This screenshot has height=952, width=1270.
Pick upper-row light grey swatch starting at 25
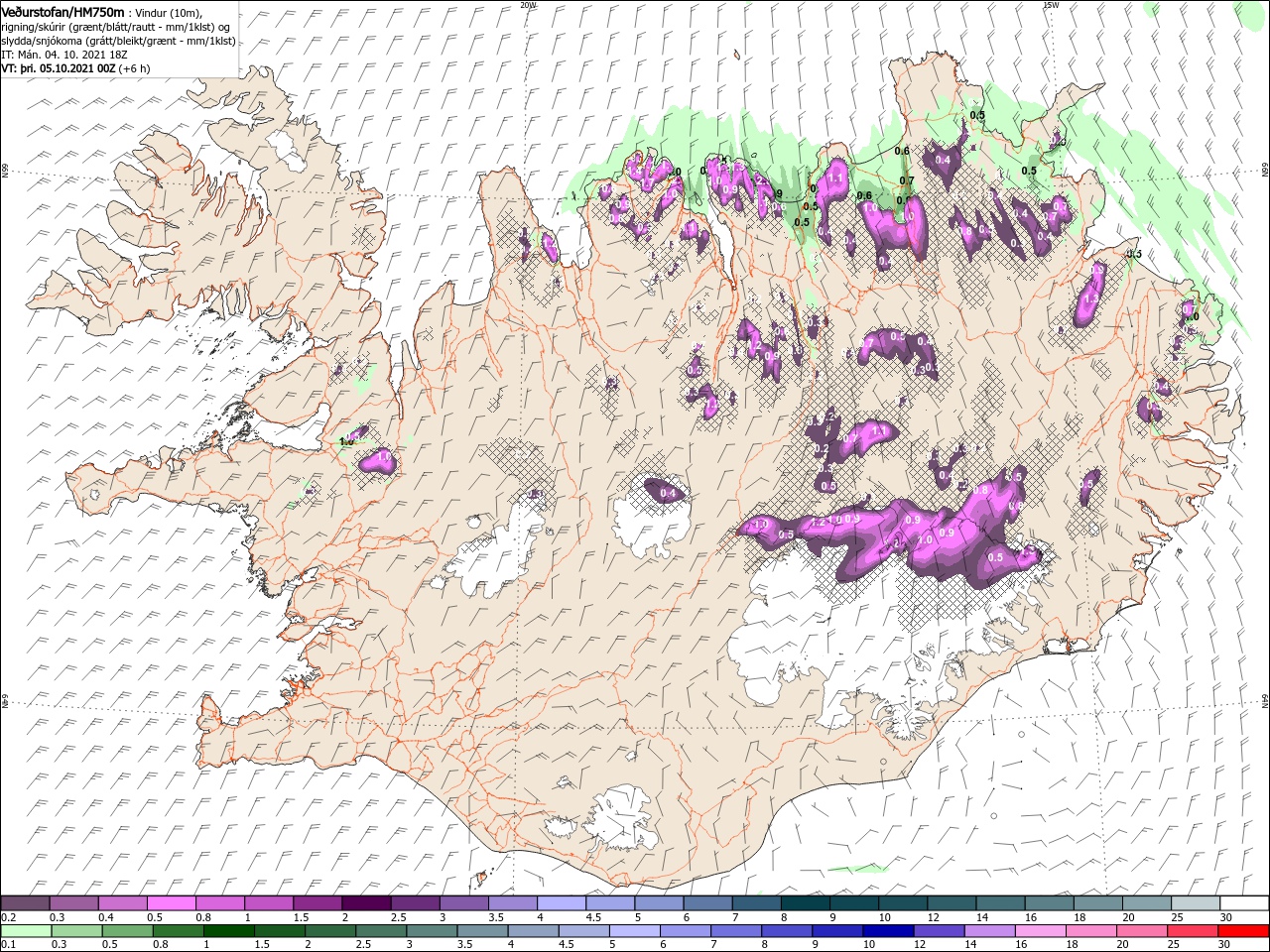(x=1196, y=903)
